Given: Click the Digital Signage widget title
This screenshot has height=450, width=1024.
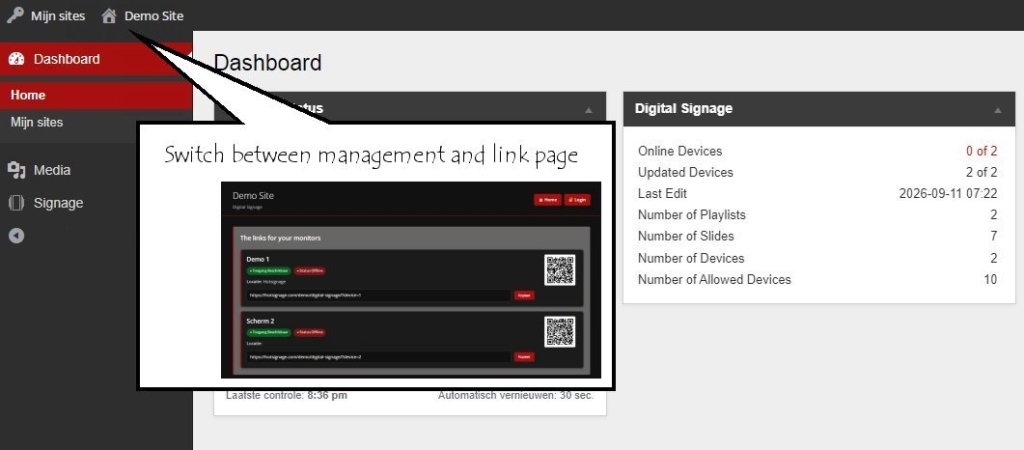Looking at the screenshot, I should pos(684,108).
